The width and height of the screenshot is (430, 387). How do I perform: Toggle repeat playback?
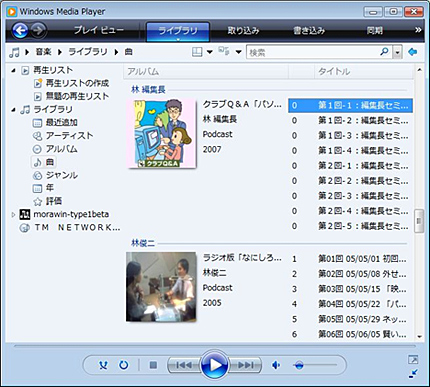pyautogui.click(x=124, y=365)
